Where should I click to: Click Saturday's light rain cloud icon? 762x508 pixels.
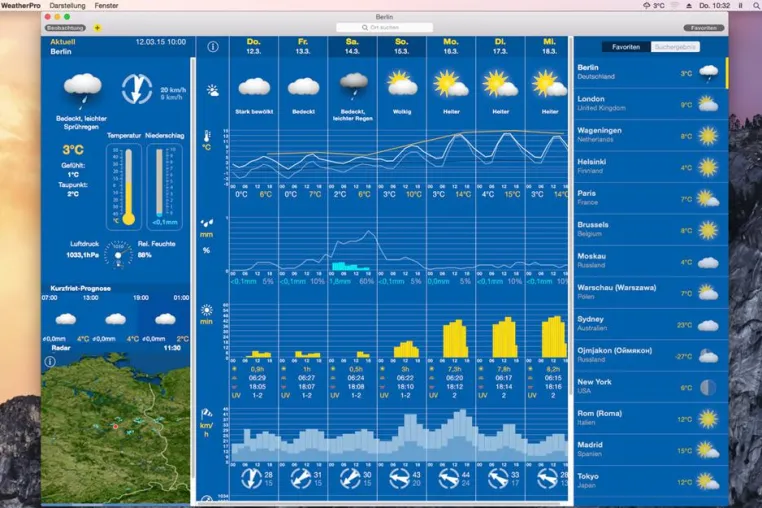click(x=353, y=86)
